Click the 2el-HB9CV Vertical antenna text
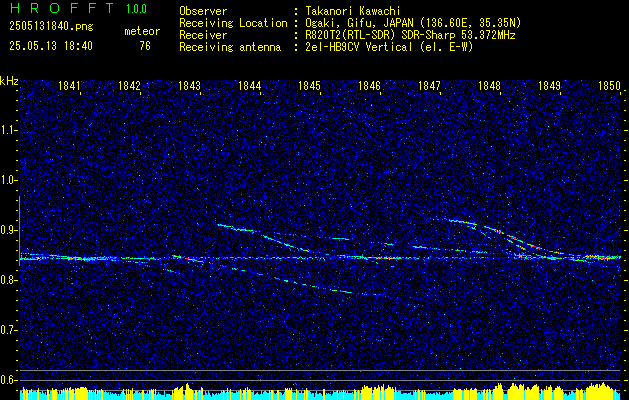 pyautogui.click(x=389, y=47)
